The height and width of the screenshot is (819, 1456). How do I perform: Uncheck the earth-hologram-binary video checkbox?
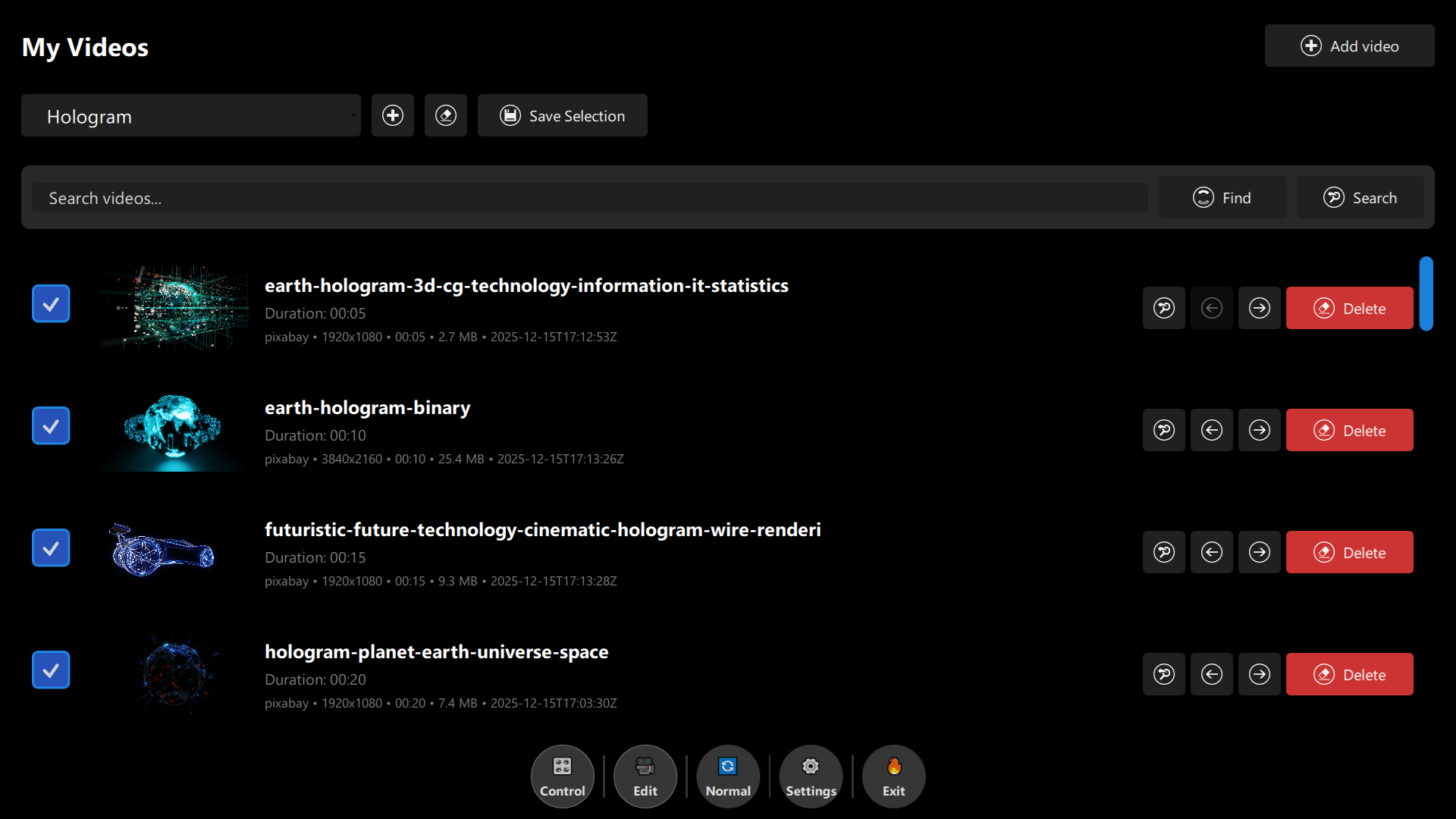click(x=51, y=425)
